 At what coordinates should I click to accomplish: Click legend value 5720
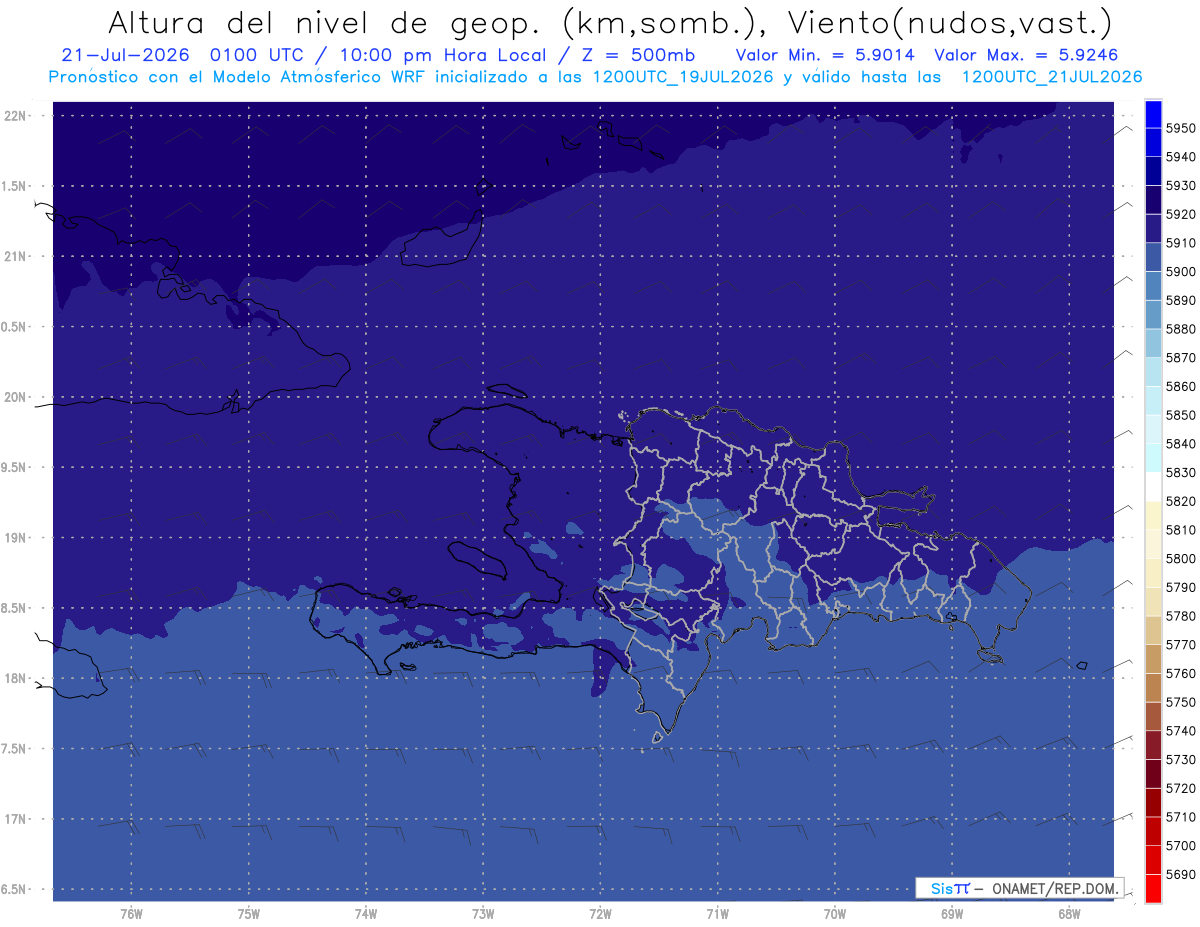pyautogui.click(x=1180, y=788)
